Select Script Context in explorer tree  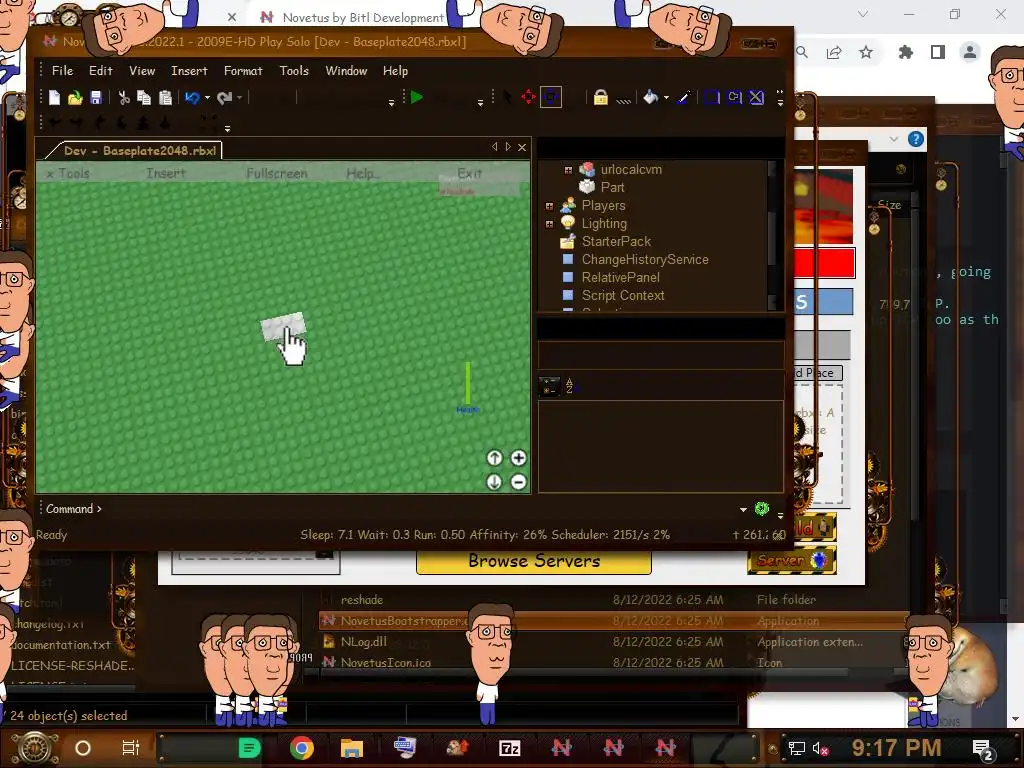(622, 296)
